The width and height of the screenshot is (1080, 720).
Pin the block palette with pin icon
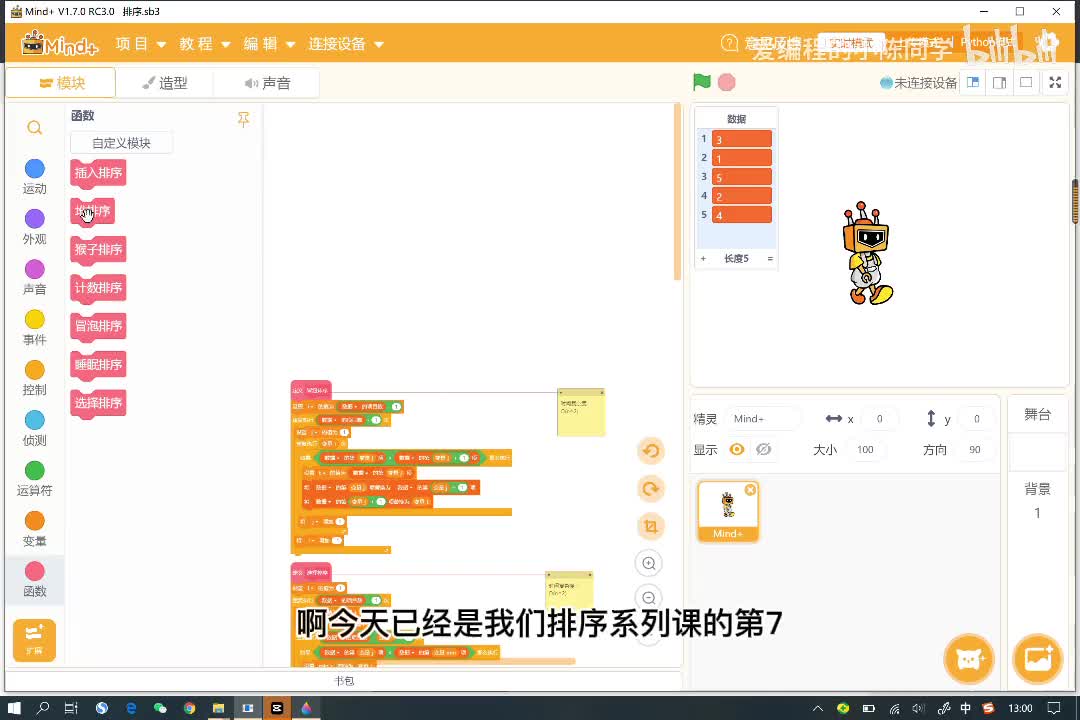(x=243, y=119)
